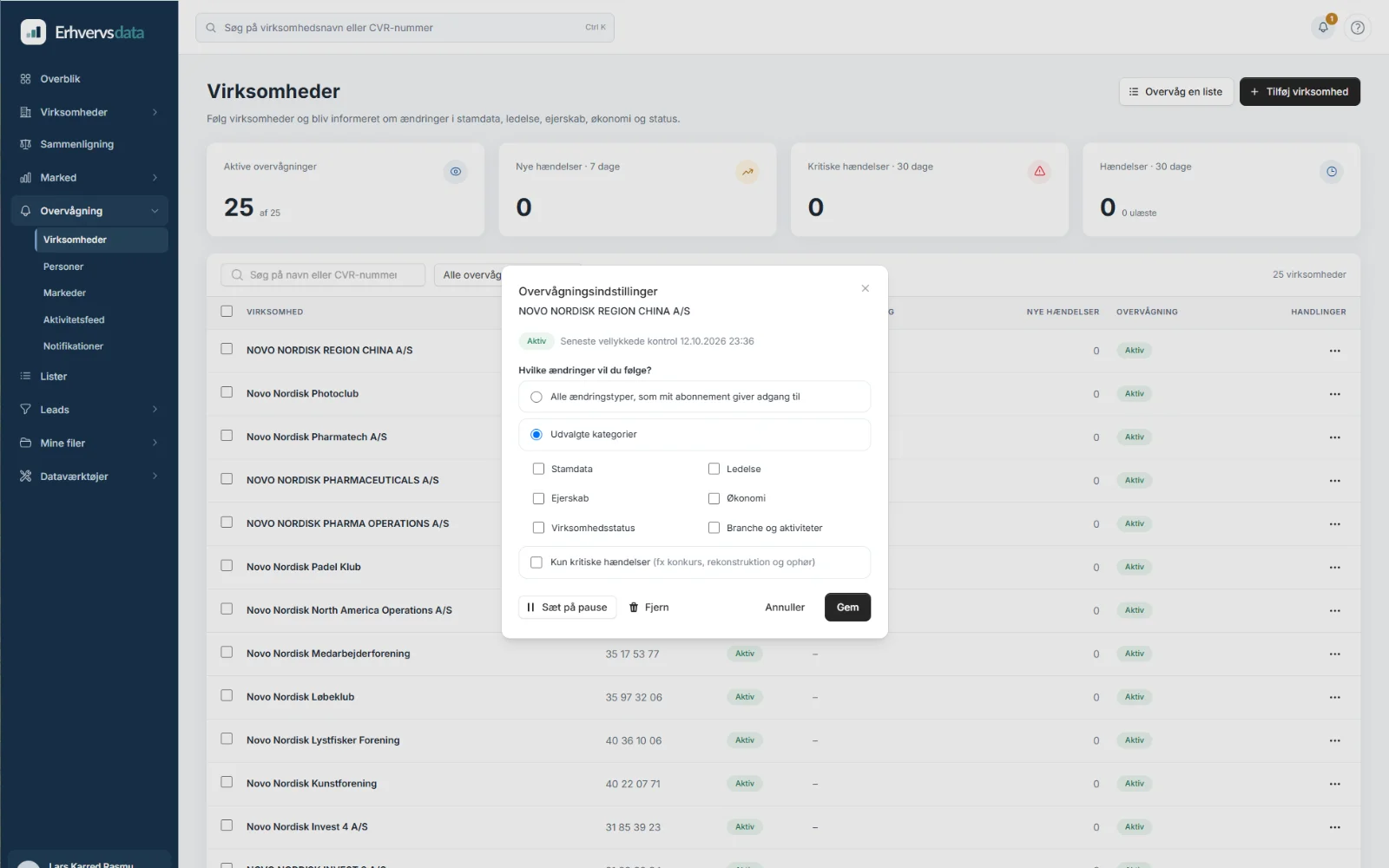Image resolution: width=1389 pixels, height=868 pixels.
Task: Expand the Dataværktøjer sidebar chevron
Action: (155, 476)
